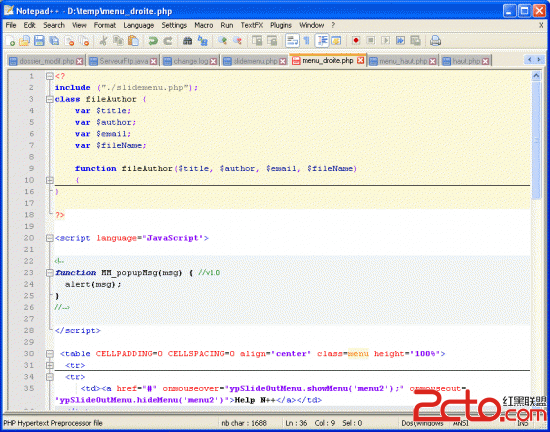
Task: Open the Plugins menu
Action: 281,25
